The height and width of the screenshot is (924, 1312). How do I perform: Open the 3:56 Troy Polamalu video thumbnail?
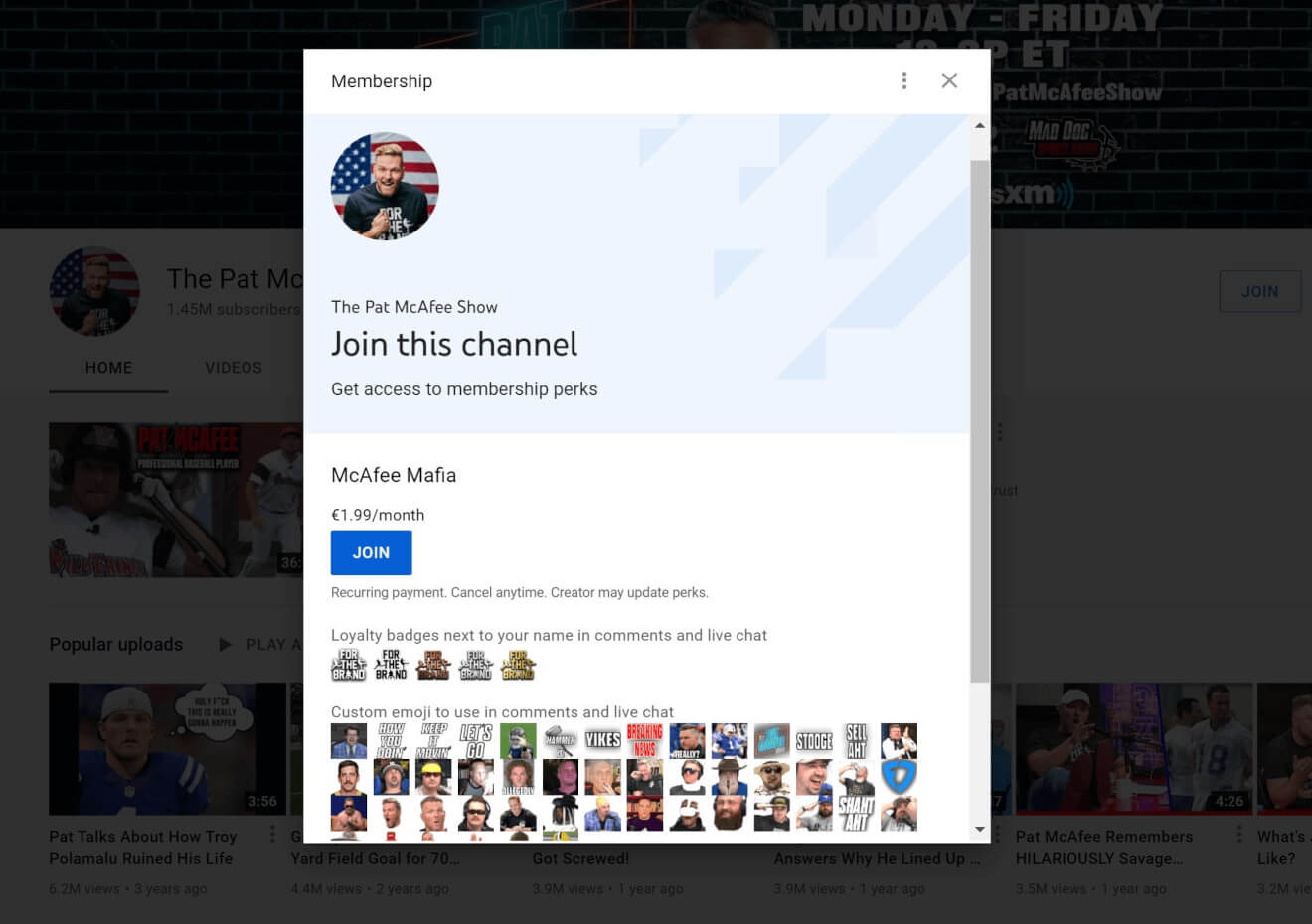(167, 748)
